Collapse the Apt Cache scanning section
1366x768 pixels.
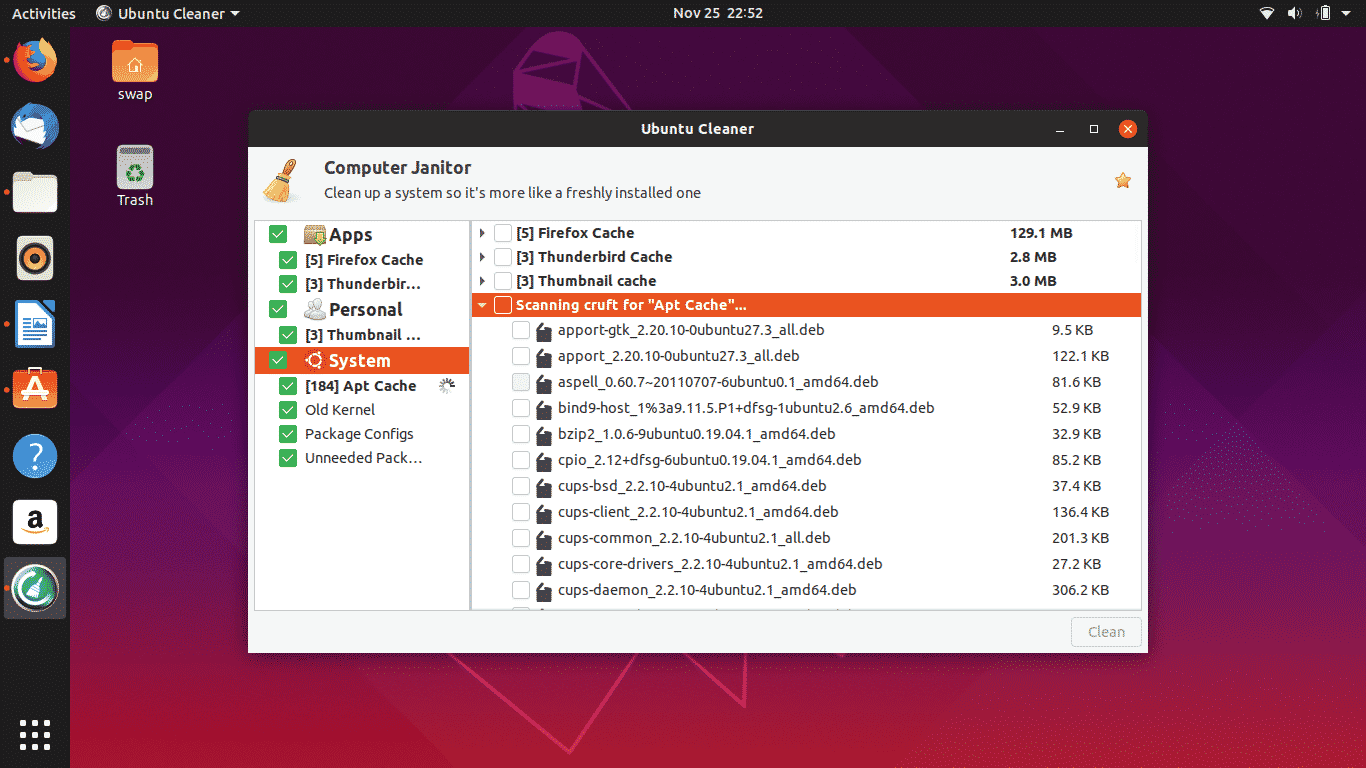[x=482, y=304]
